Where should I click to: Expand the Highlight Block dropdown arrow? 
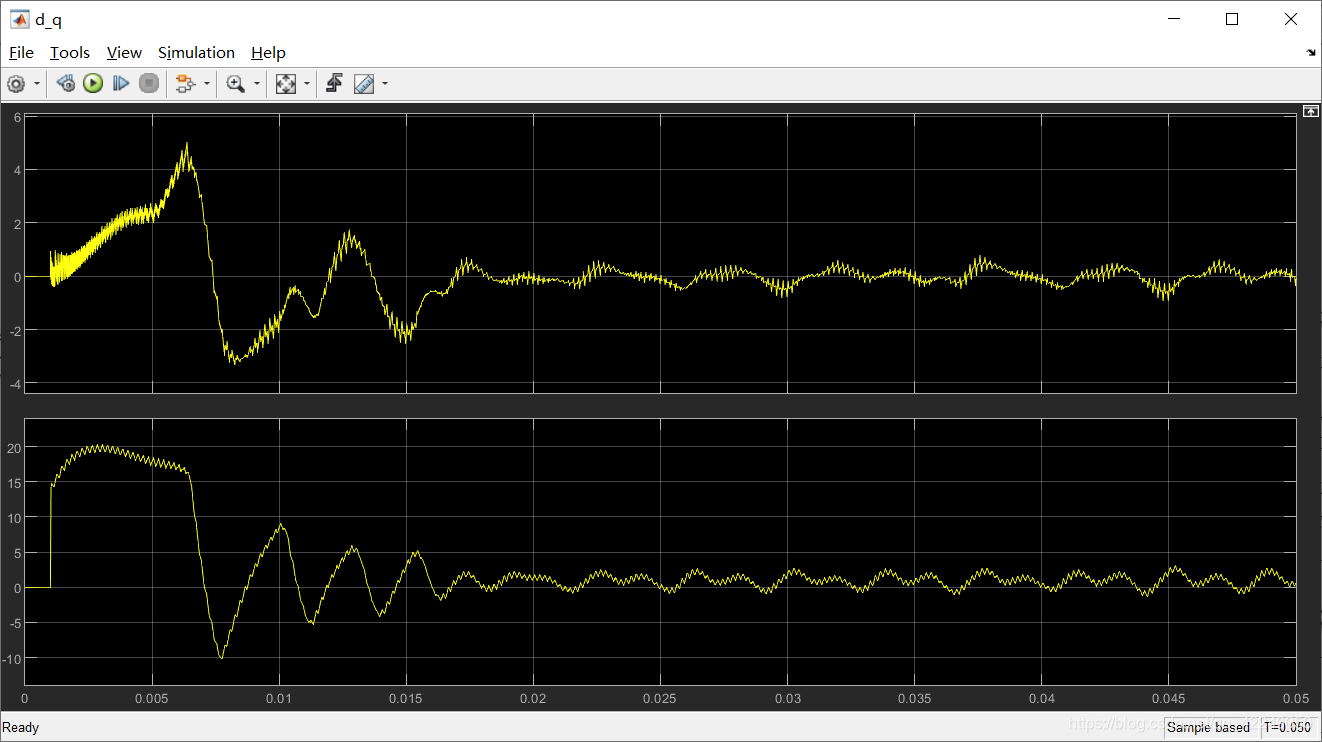click(207, 84)
